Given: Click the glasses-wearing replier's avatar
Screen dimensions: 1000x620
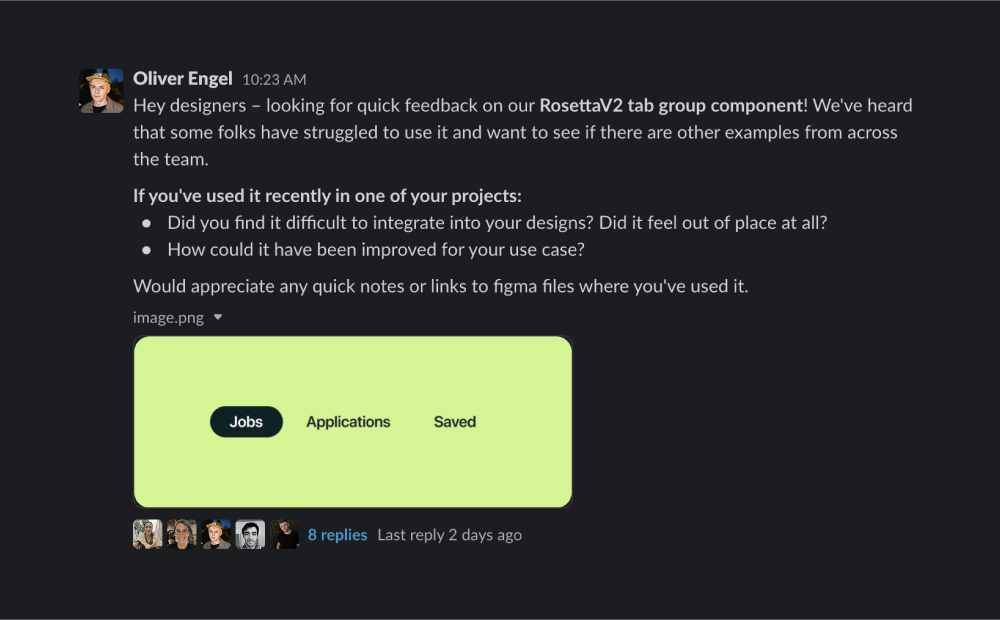Looking at the screenshot, I should [182, 535].
